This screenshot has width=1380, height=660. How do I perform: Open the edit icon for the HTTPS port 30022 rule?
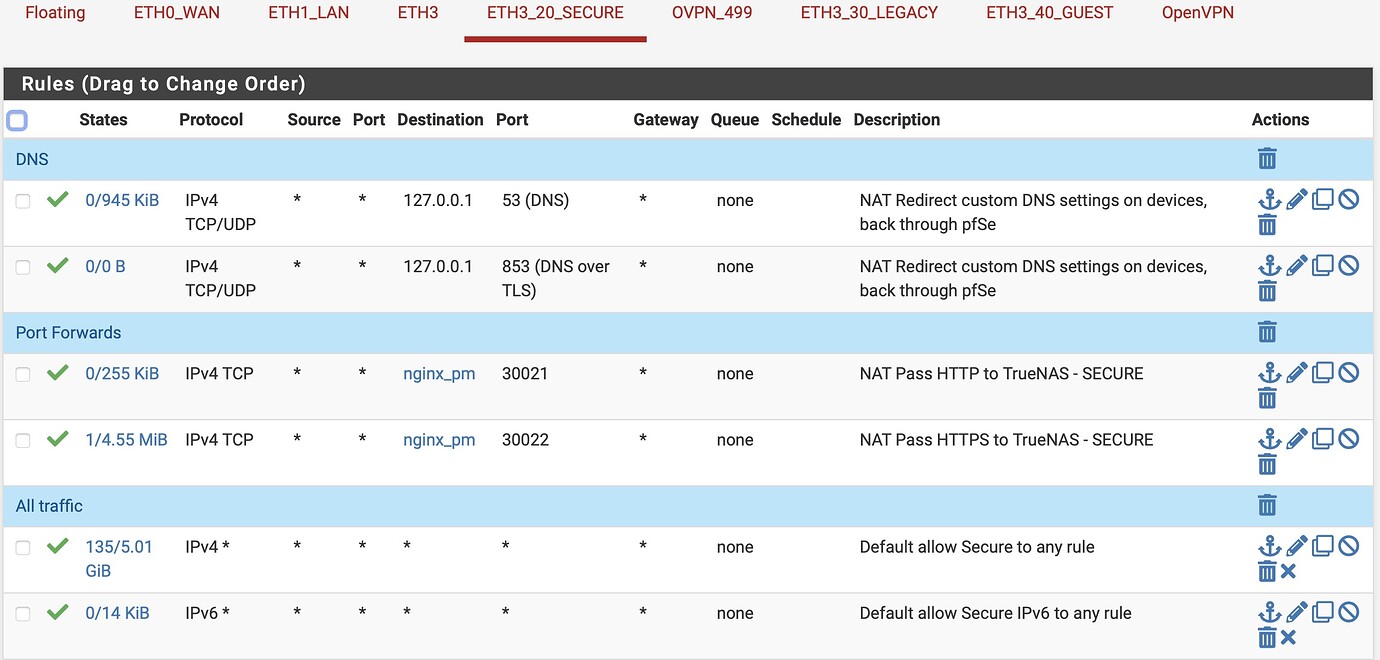coord(1296,438)
